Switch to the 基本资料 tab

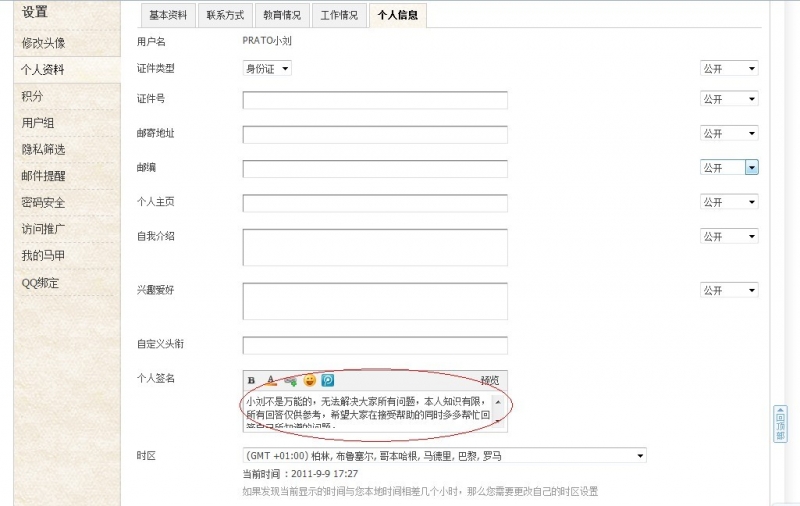tap(167, 16)
